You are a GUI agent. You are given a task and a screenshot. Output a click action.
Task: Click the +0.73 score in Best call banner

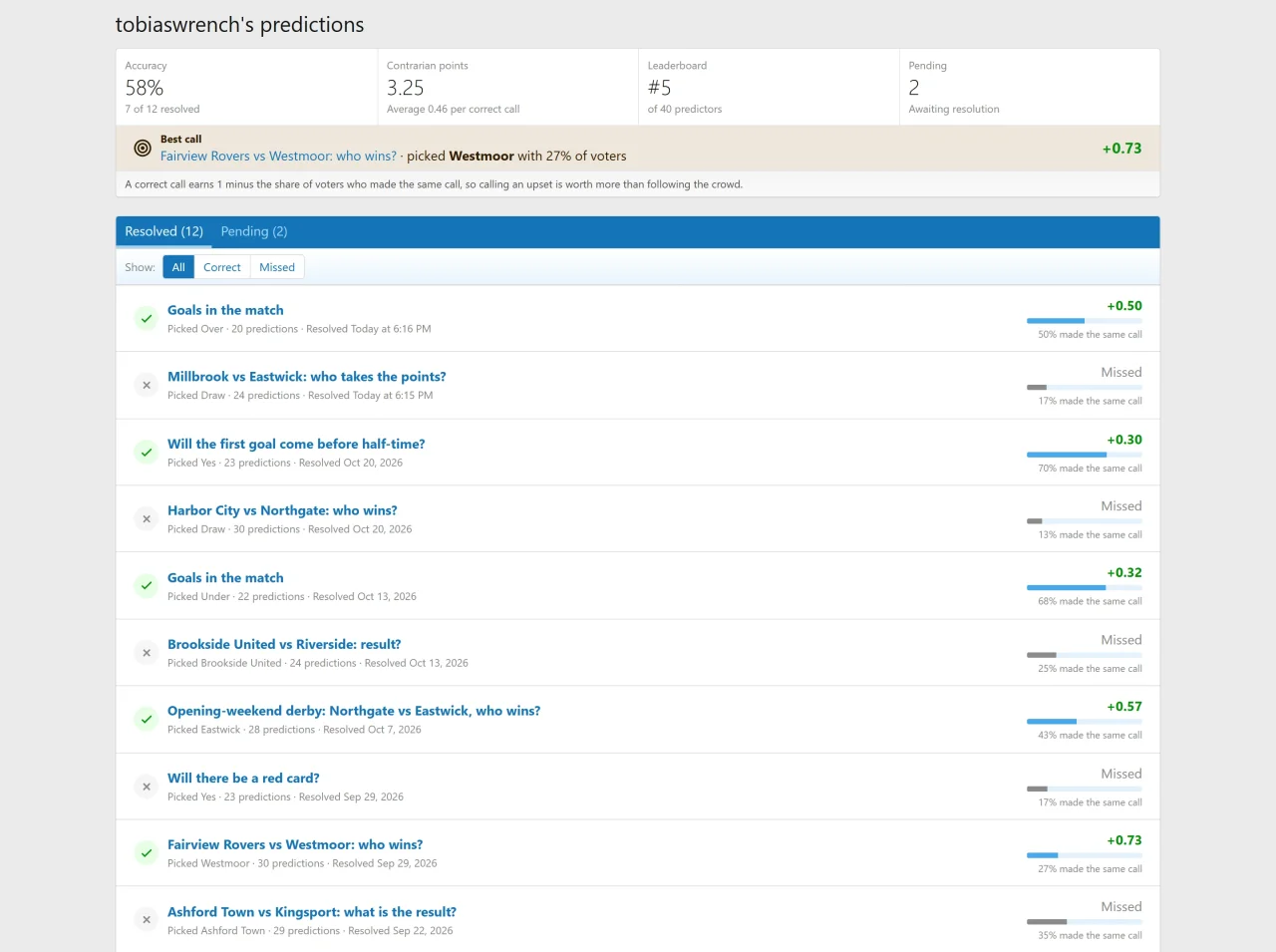1121,149
